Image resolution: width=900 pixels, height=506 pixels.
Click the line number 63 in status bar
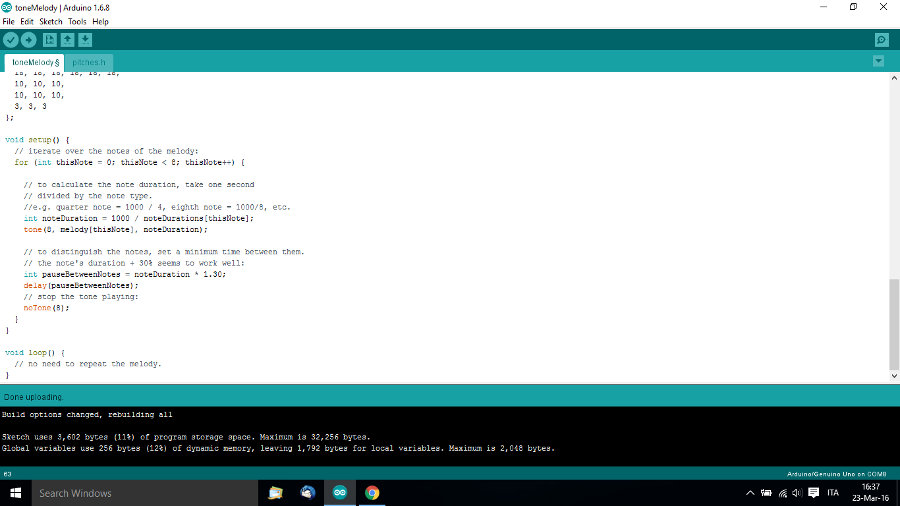click(7, 474)
